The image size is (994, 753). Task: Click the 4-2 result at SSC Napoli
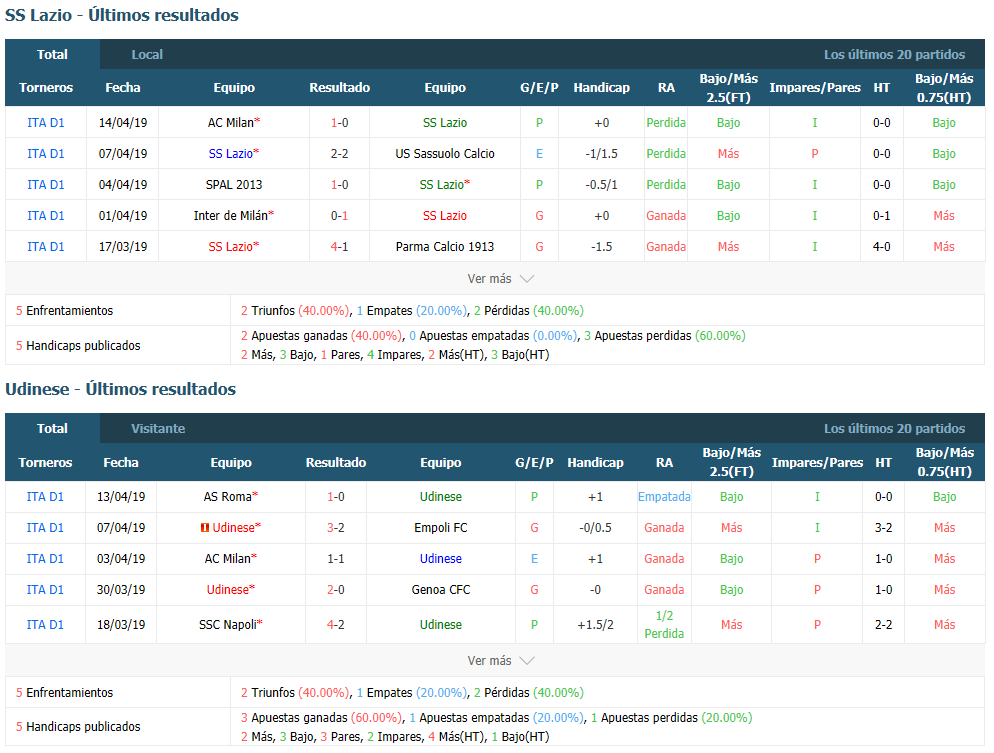point(336,625)
